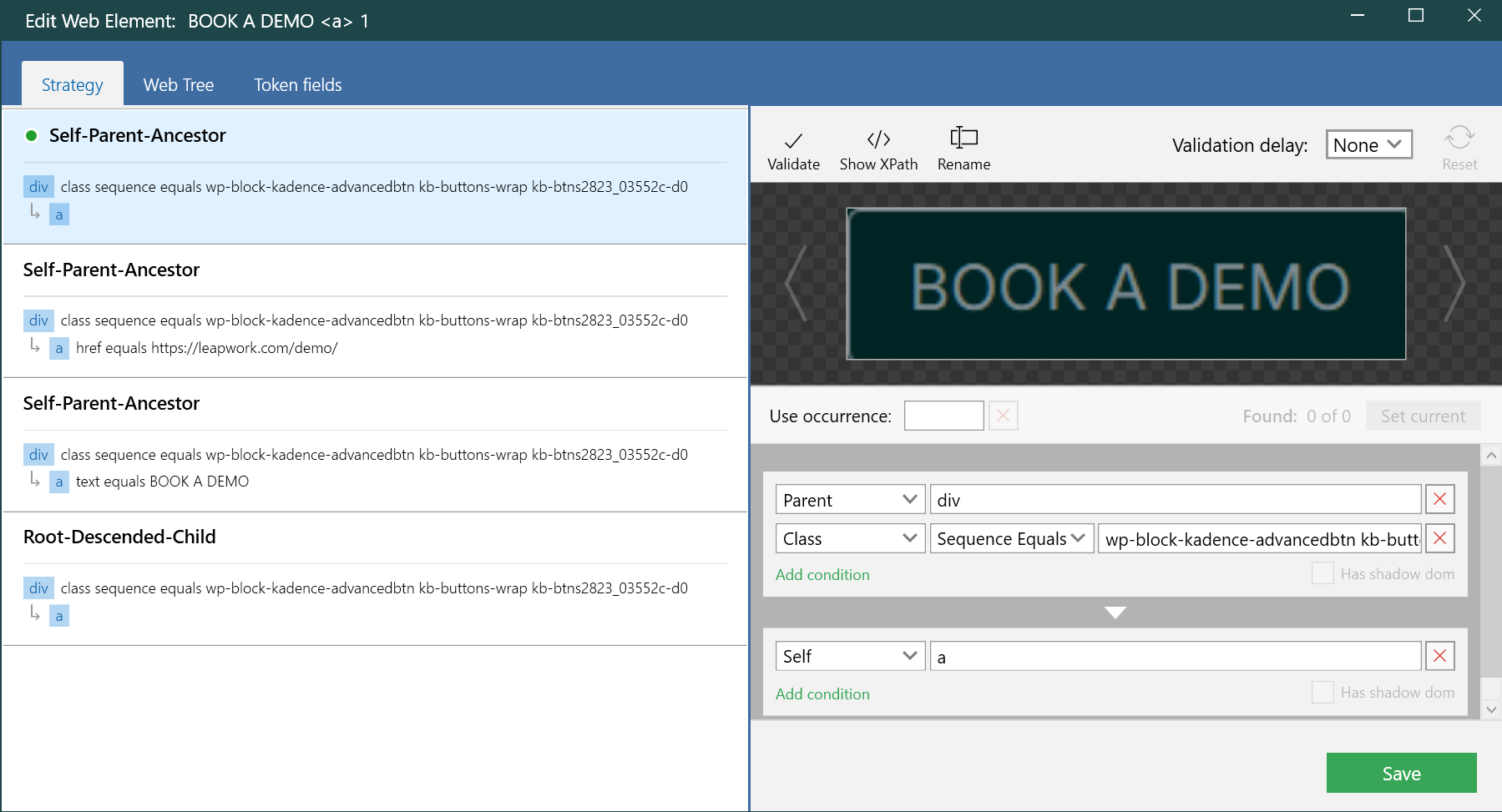Click the Set current button
The height and width of the screenshot is (812, 1502).
[x=1423, y=416]
